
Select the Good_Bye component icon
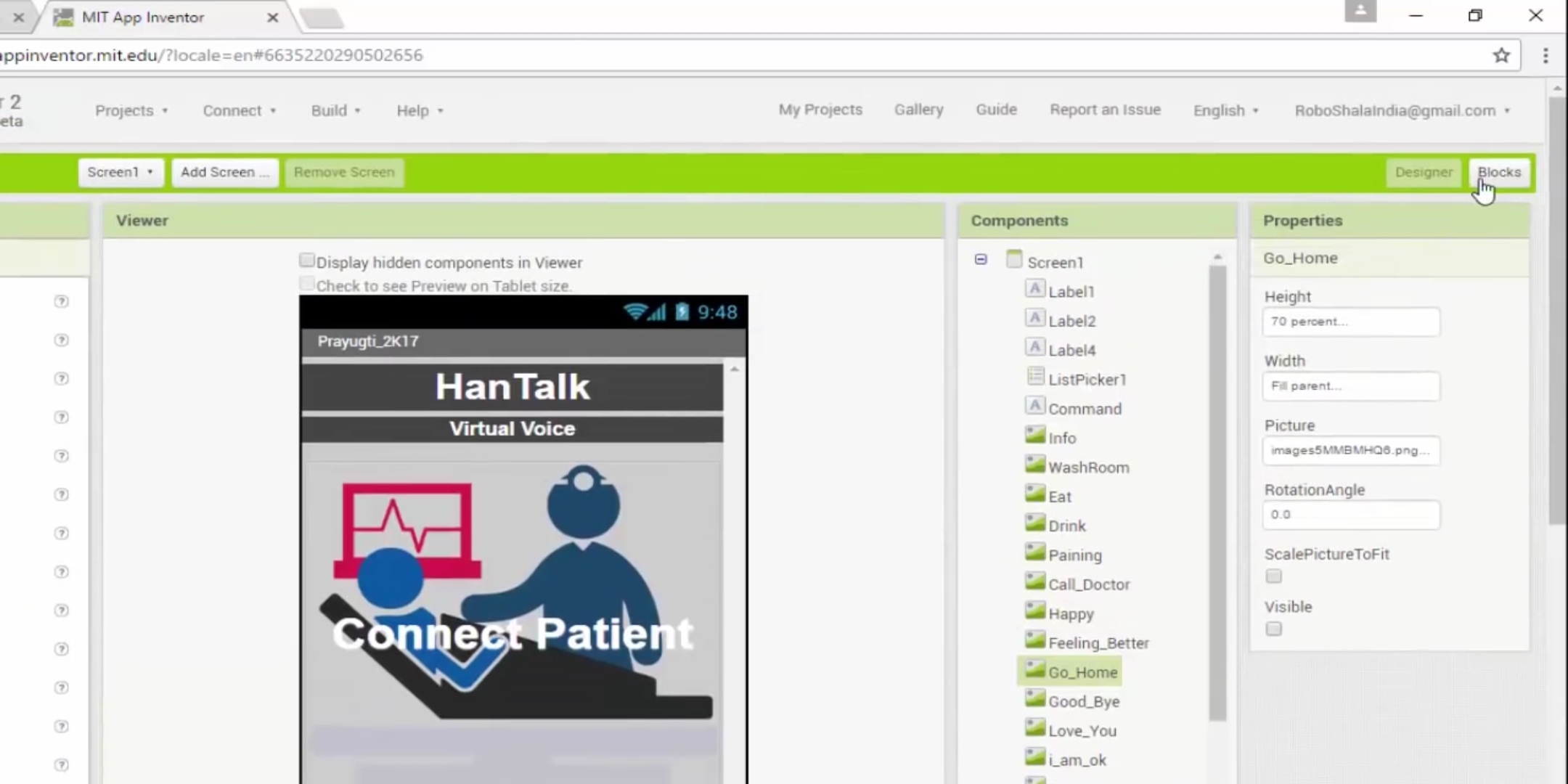click(x=1034, y=700)
